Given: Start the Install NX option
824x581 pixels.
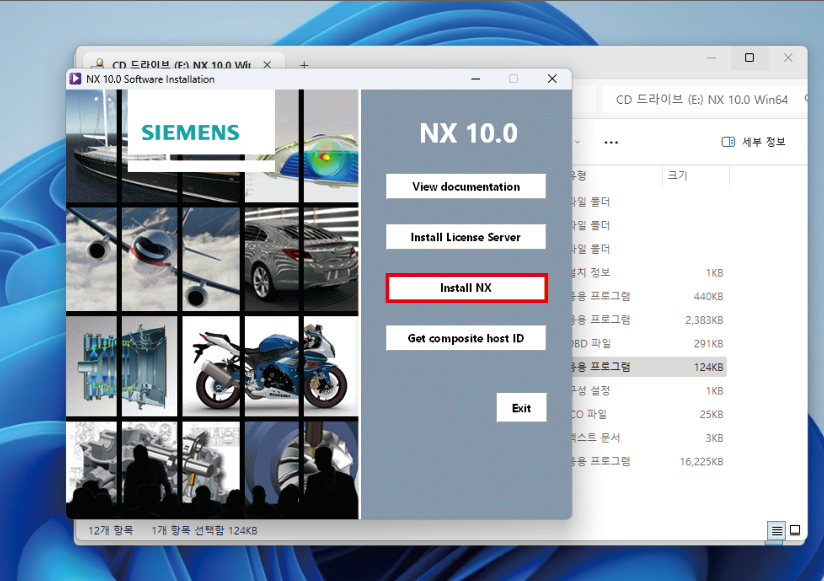Looking at the screenshot, I should [x=466, y=288].
